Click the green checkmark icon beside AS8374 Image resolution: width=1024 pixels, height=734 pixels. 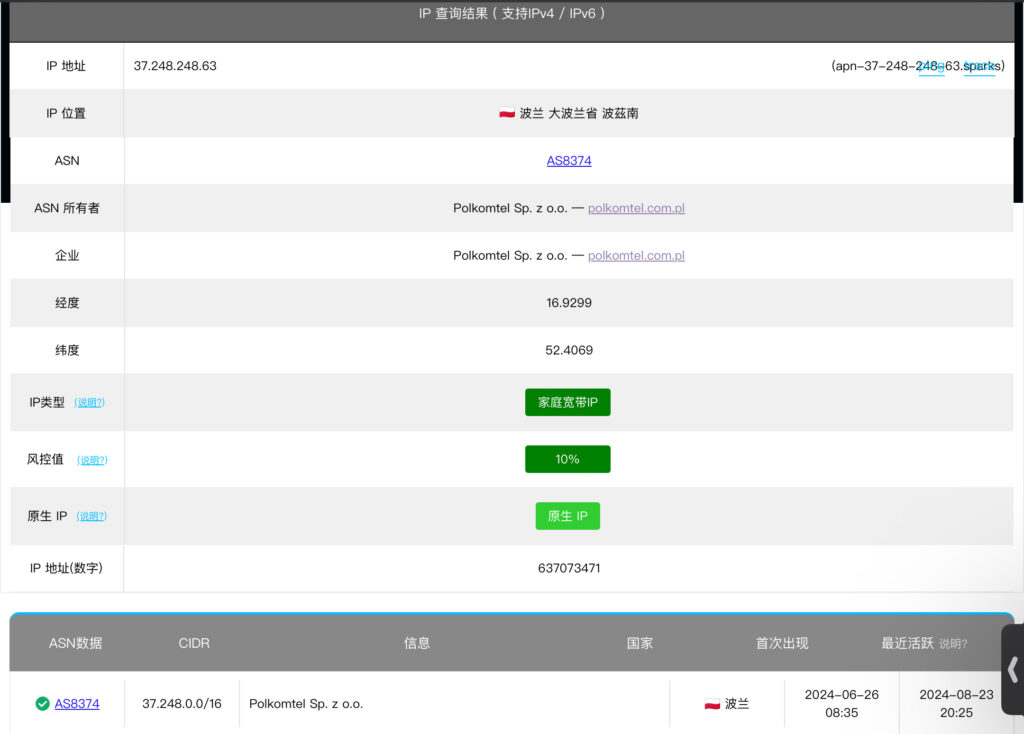(x=42, y=704)
